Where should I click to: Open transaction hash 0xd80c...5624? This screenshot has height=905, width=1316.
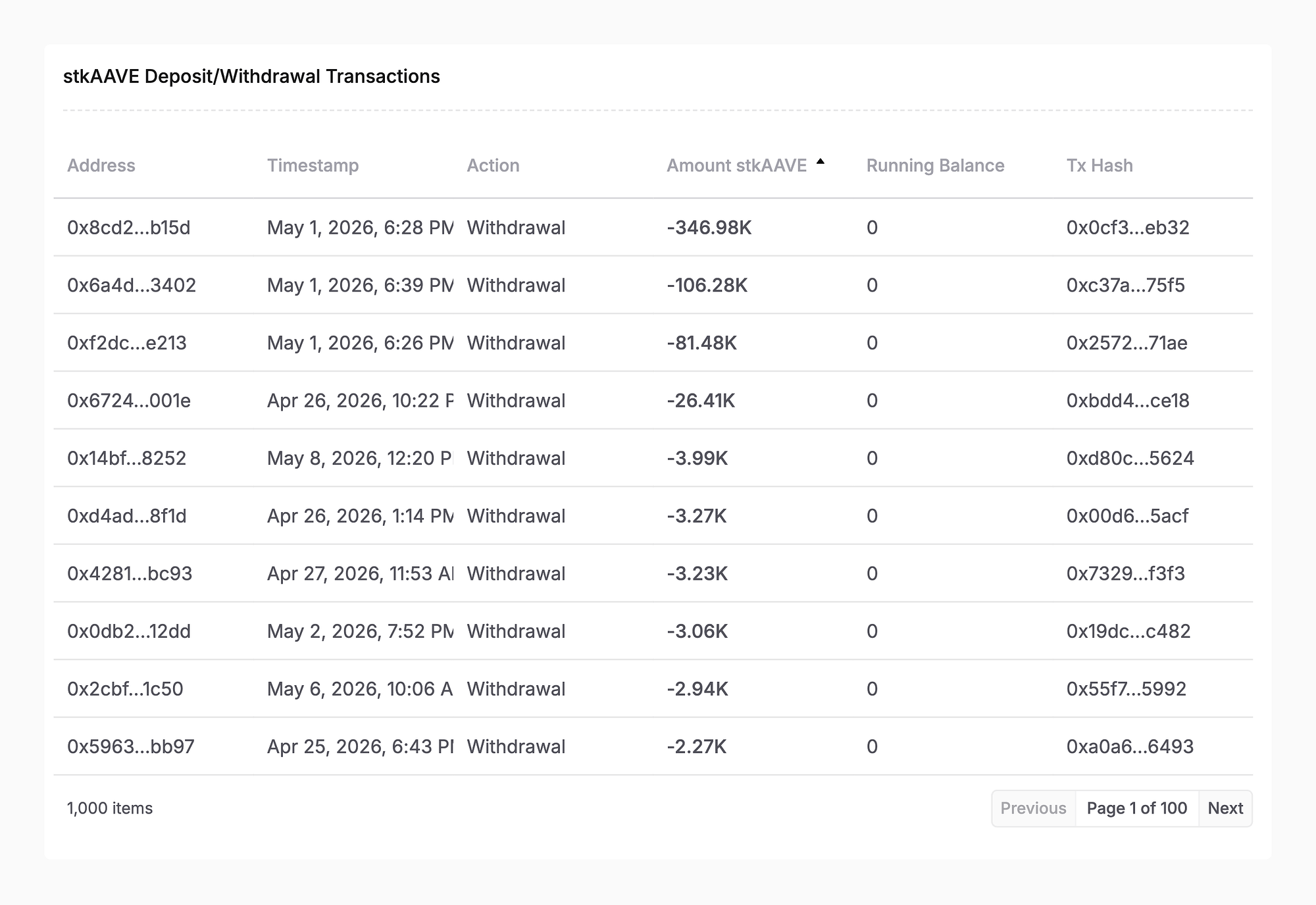pyautogui.click(x=1130, y=458)
